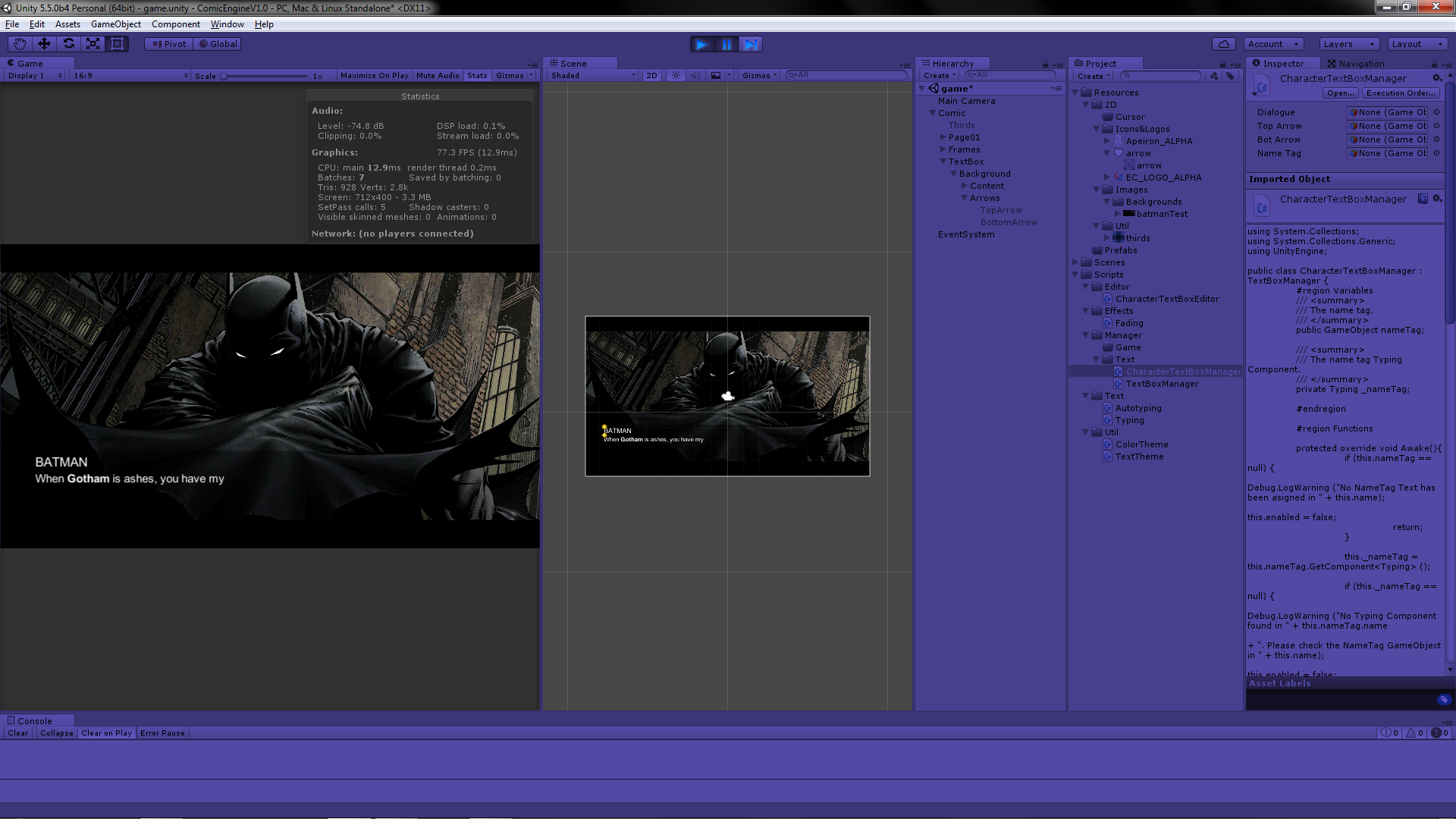Toggle Error Pause in Console

pyautogui.click(x=162, y=733)
